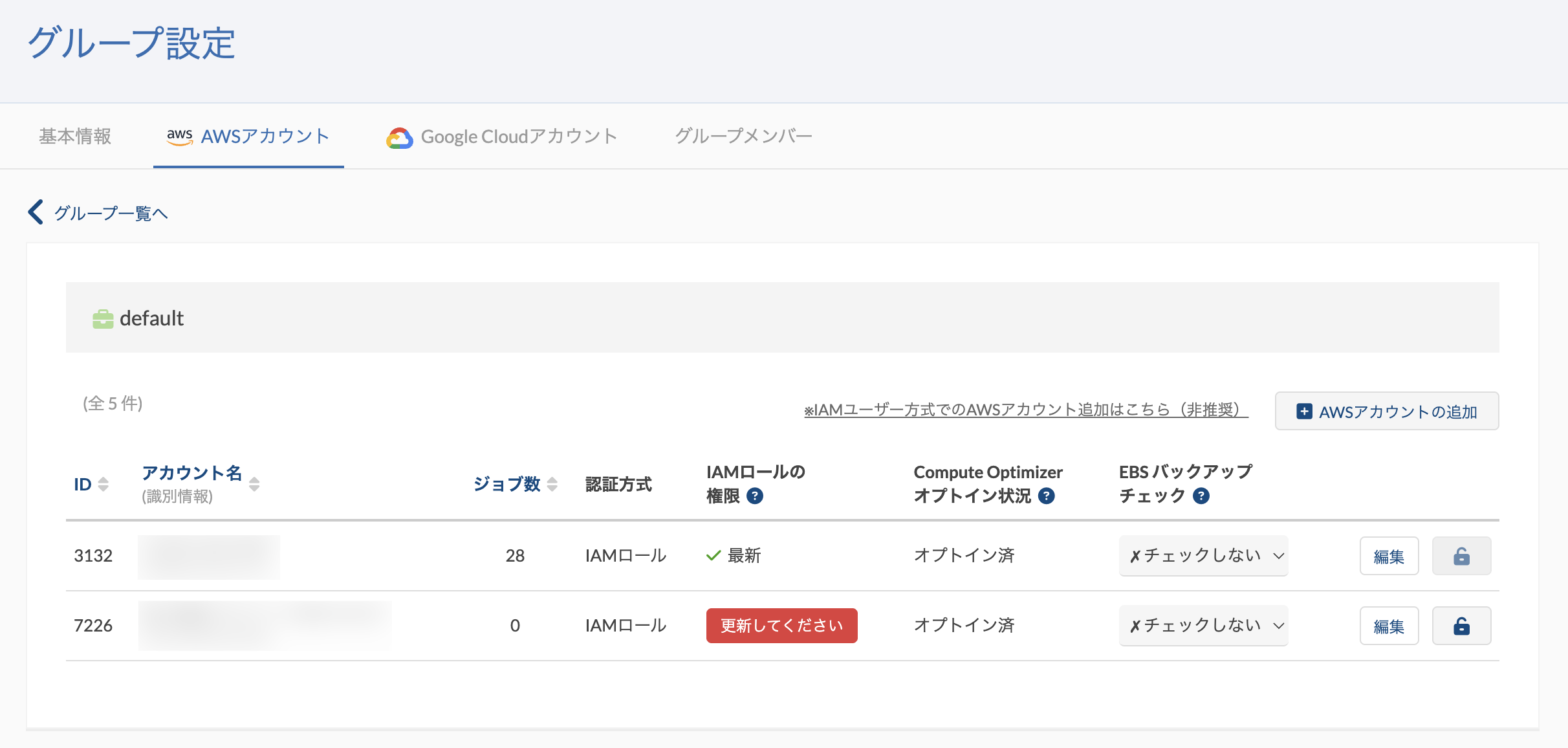Image resolution: width=1568 pixels, height=748 pixels.
Task: Open the IAMユーザー方式 account addition link
Action: point(1026,410)
